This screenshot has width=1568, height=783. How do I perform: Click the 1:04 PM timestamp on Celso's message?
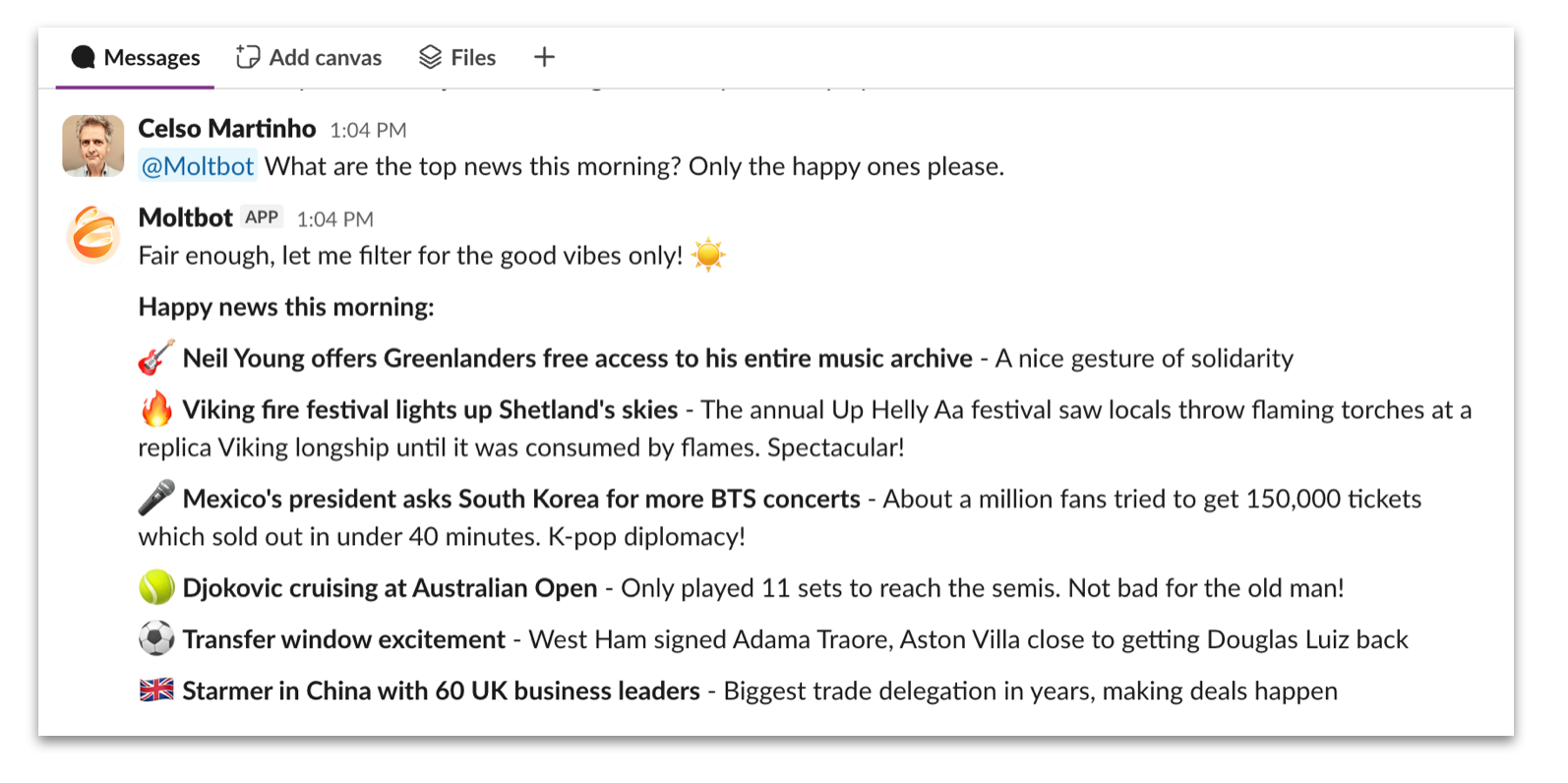[368, 130]
